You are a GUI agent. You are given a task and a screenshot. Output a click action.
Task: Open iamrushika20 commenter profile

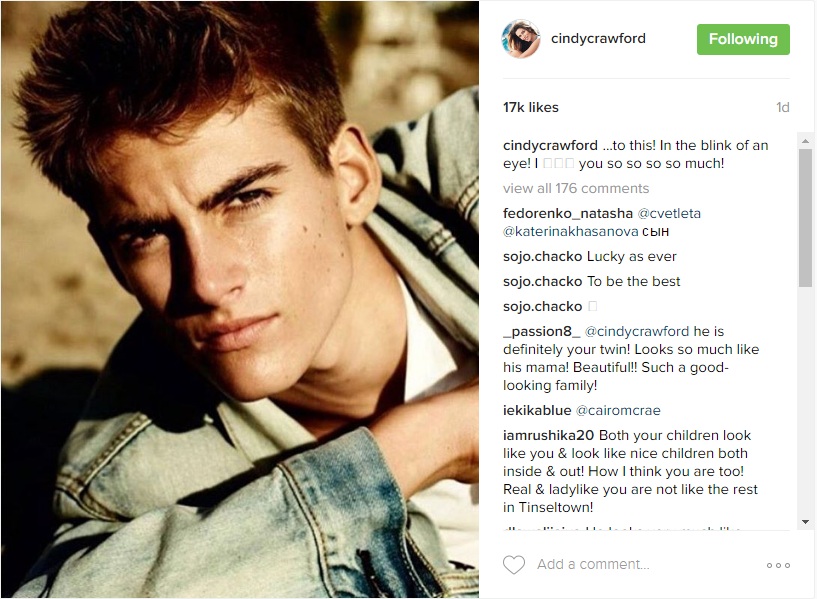[x=548, y=435]
